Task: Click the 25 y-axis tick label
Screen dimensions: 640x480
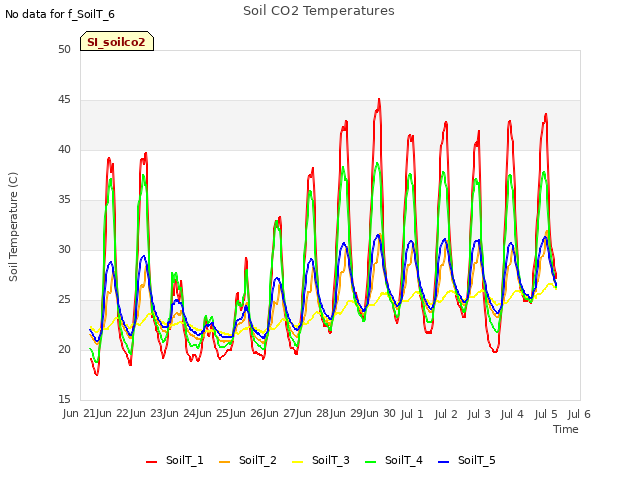Action: click(x=64, y=300)
